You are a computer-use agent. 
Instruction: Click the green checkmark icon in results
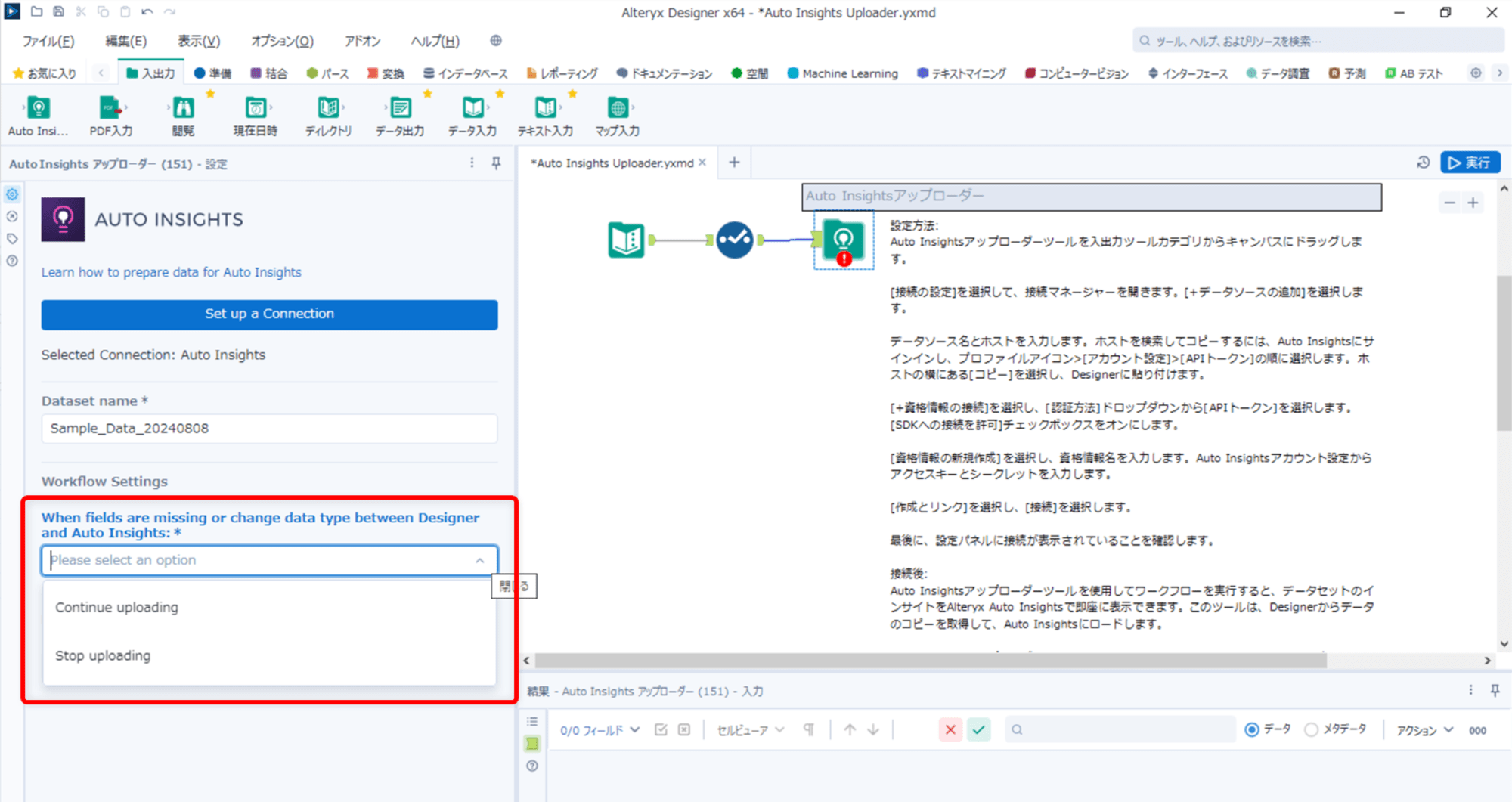coord(979,729)
